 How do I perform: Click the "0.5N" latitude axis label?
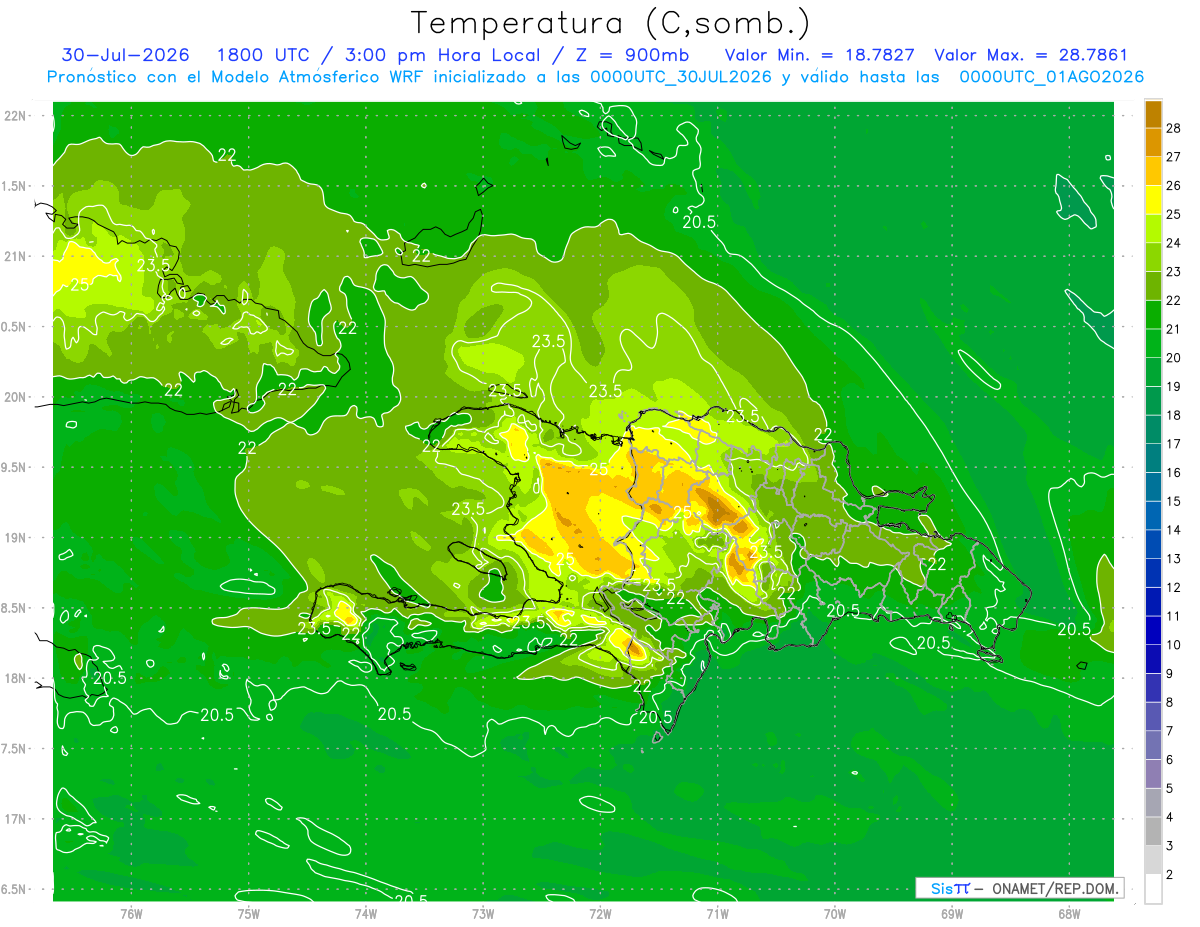pos(14,327)
